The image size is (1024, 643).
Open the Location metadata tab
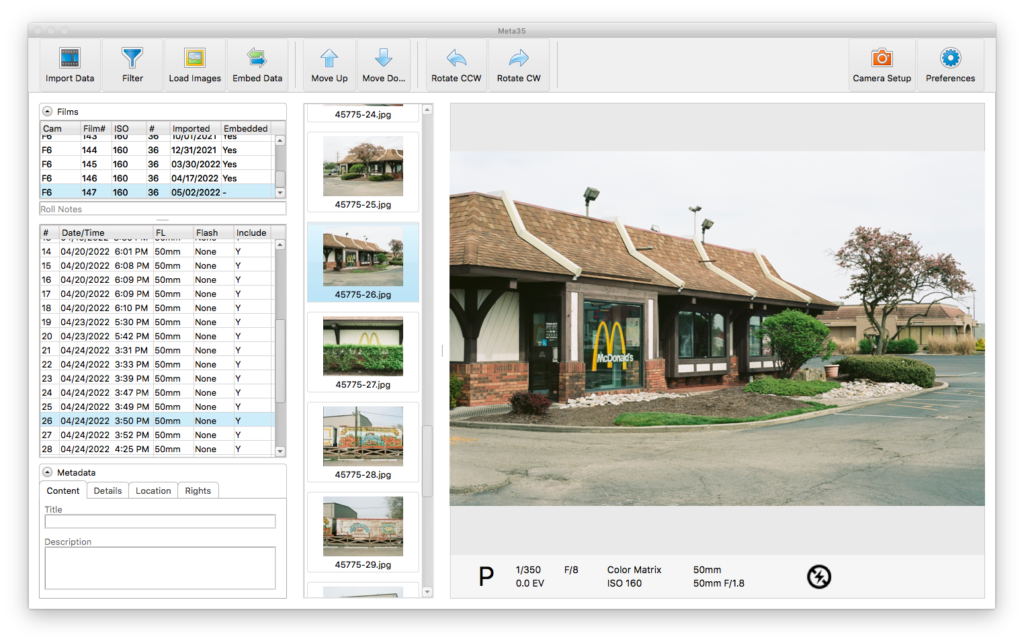[153, 491]
